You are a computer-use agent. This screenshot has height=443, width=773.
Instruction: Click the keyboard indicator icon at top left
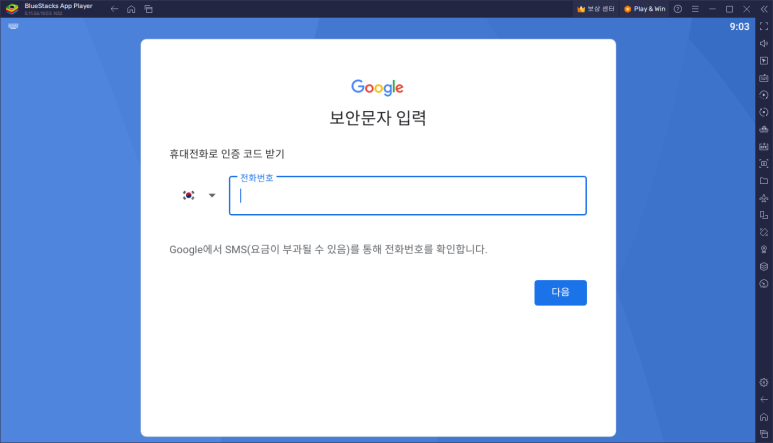(13, 26)
